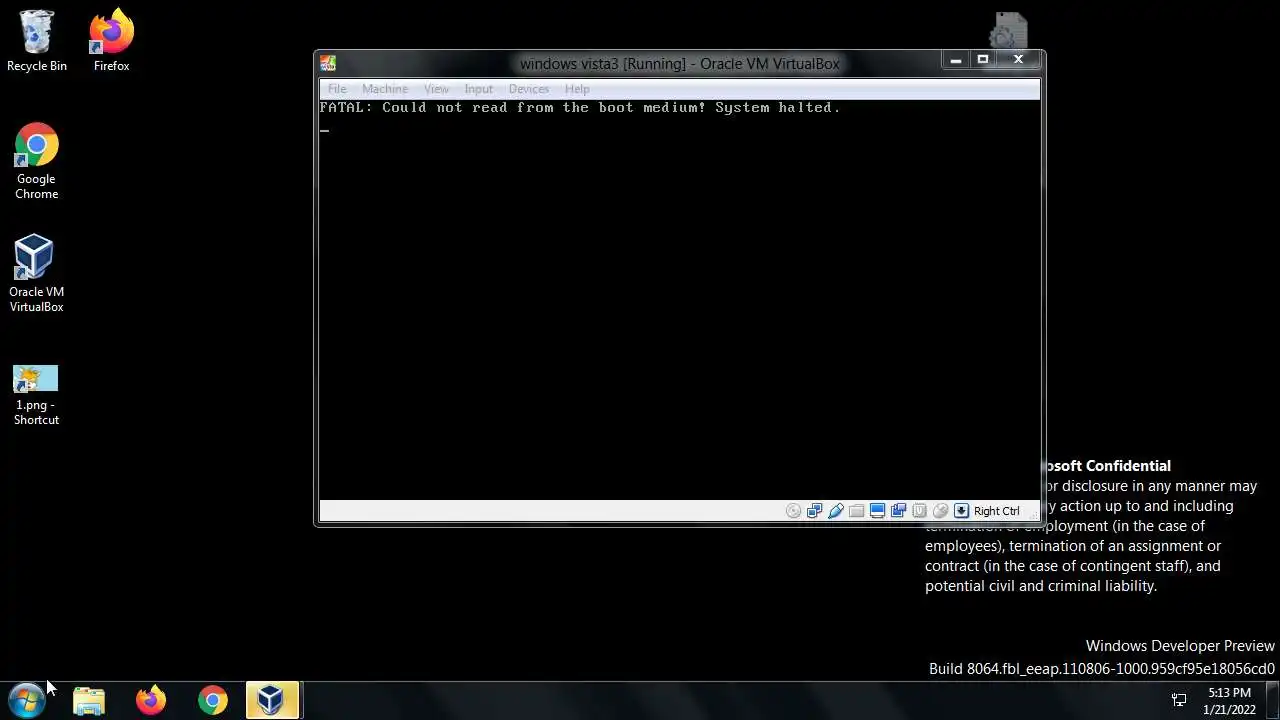Select the 1.png shortcut on desktop
This screenshot has width=1280, height=720.
(x=37, y=395)
